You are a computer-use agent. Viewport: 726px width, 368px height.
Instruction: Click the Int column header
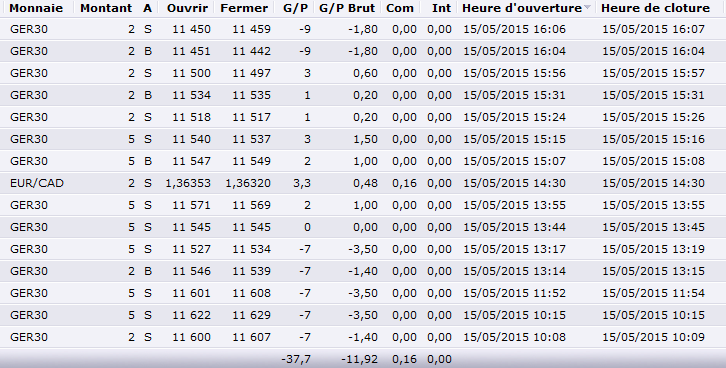pyautogui.click(x=441, y=8)
